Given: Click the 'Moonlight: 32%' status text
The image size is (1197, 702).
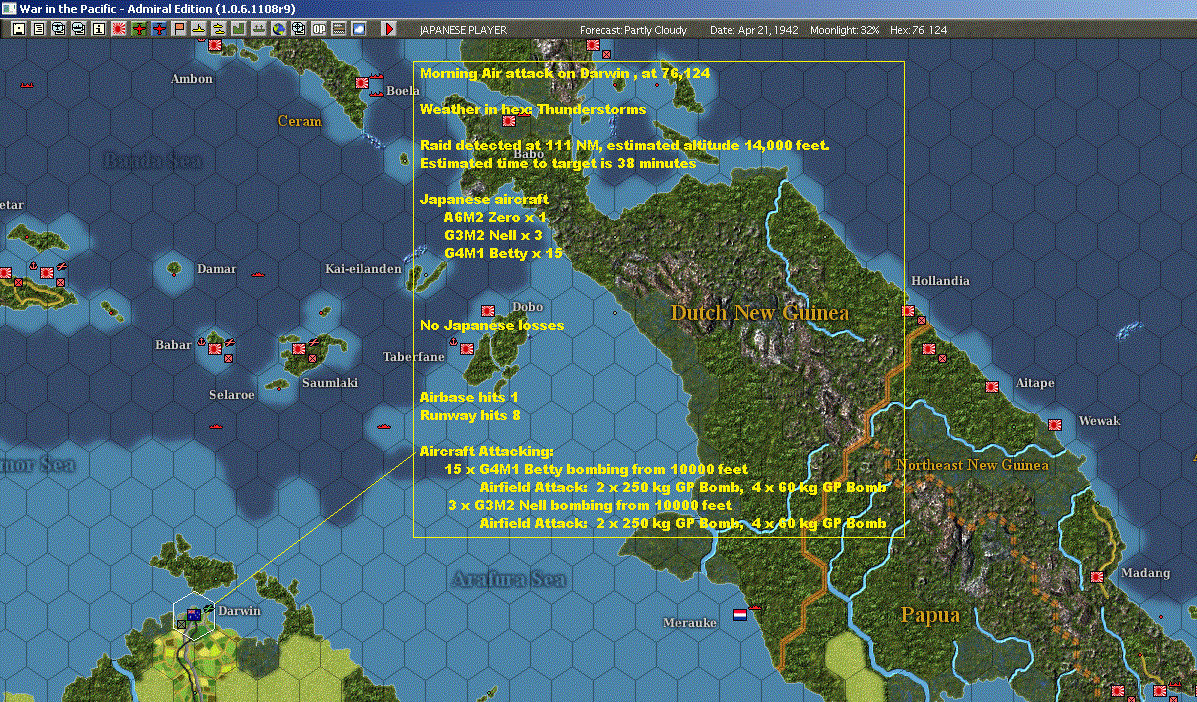Looking at the screenshot, I should (844, 30).
